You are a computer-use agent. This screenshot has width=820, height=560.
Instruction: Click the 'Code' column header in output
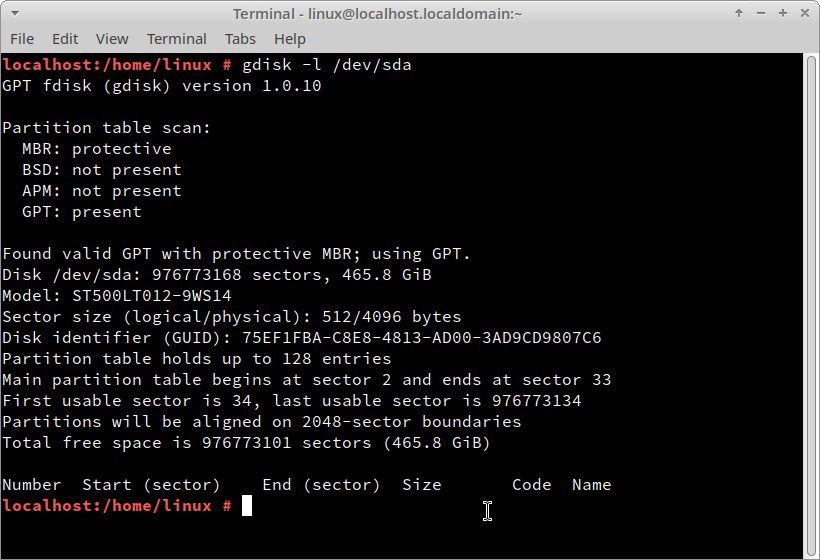coord(531,485)
